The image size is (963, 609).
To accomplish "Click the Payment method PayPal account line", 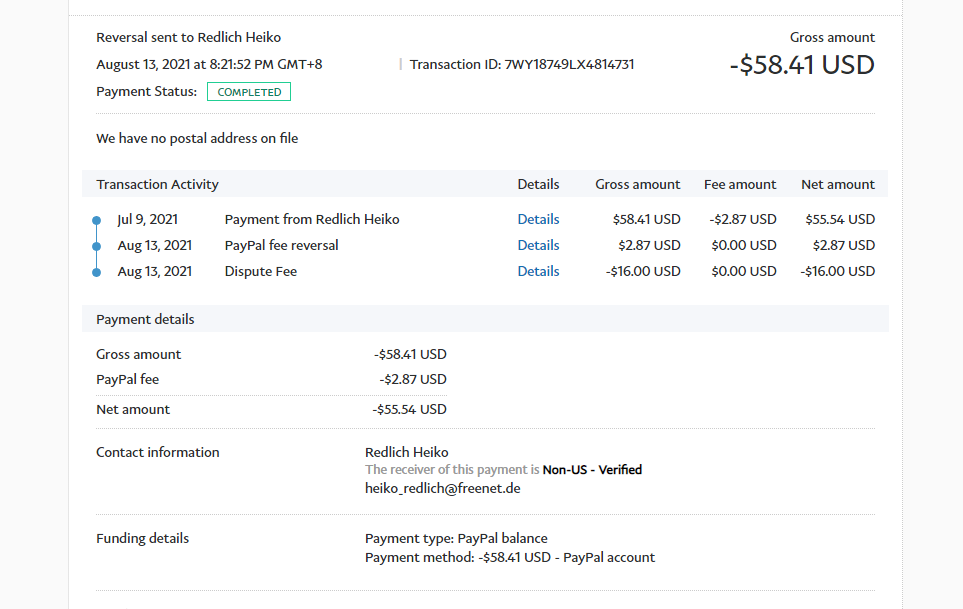I will coord(509,557).
